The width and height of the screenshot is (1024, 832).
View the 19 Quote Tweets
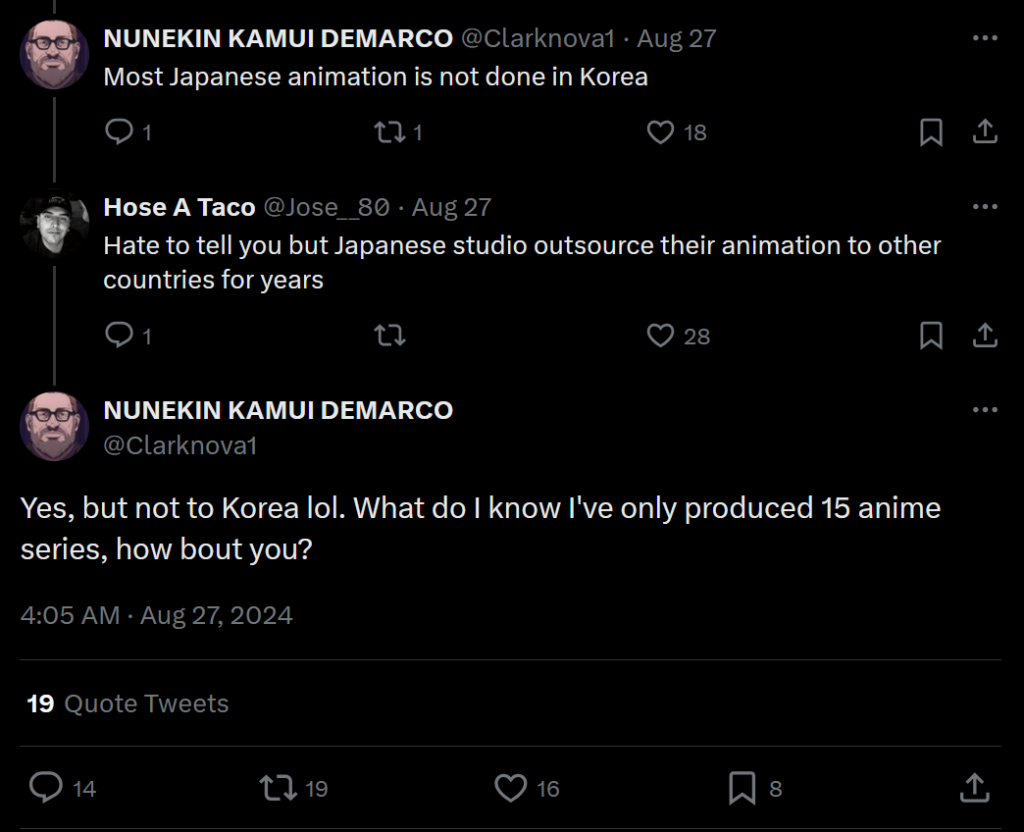pos(127,704)
